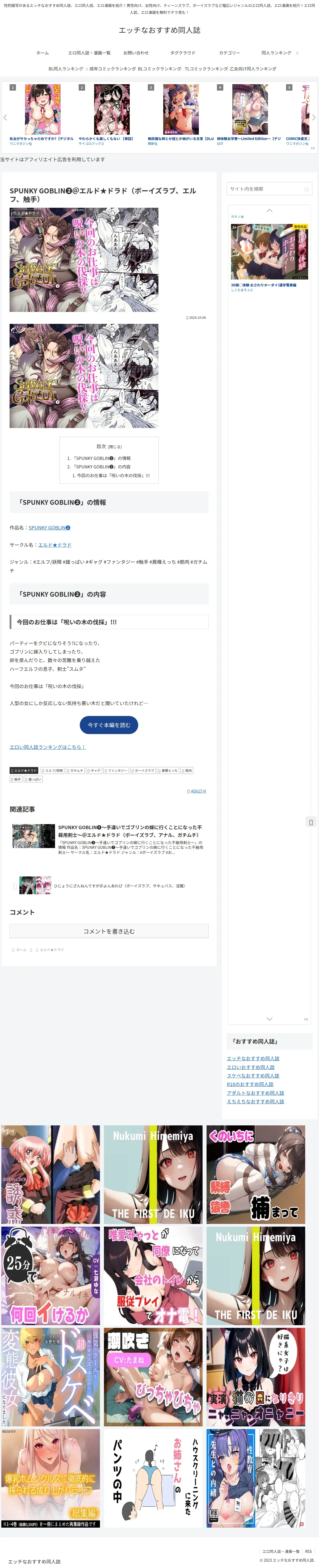Open the ホーム menu item
Viewport: 319px width, 1568px height.
(x=43, y=53)
